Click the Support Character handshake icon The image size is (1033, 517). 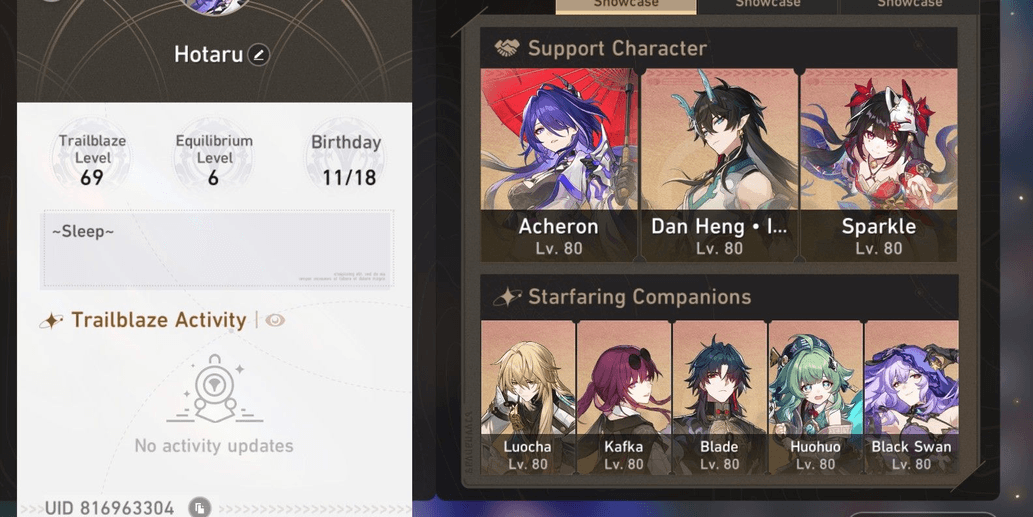point(507,48)
